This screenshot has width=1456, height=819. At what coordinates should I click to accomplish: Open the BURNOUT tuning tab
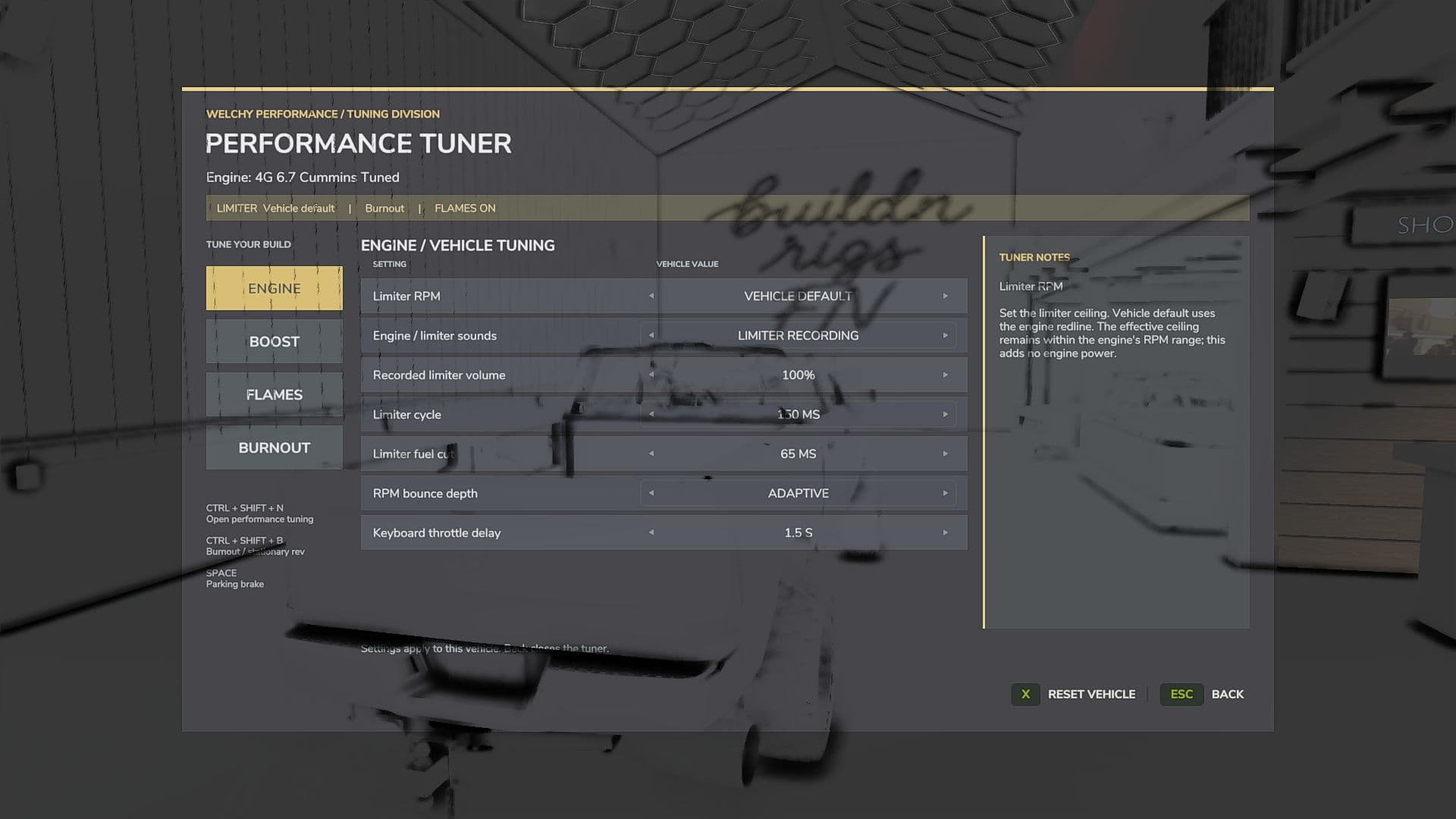(275, 447)
